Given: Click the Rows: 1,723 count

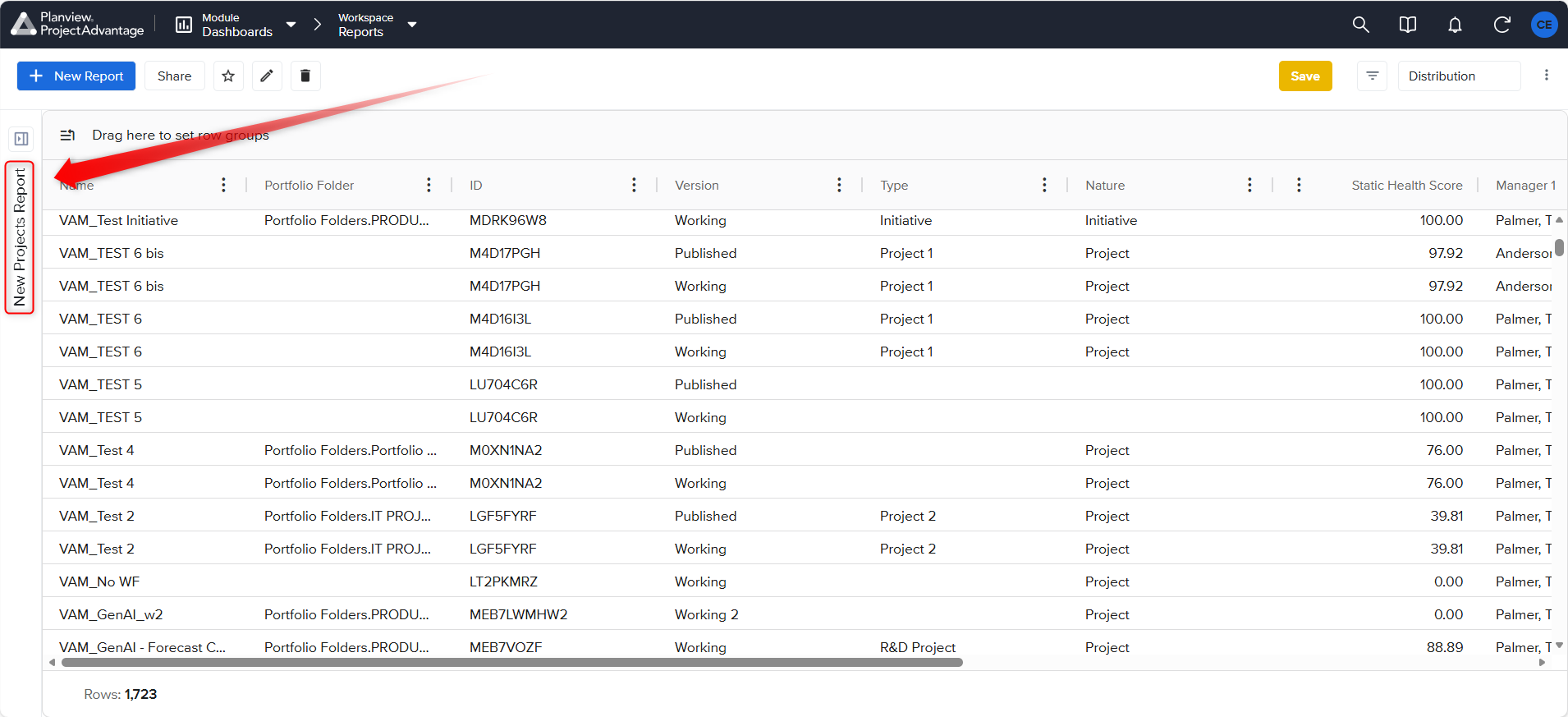Looking at the screenshot, I should tap(121, 694).
